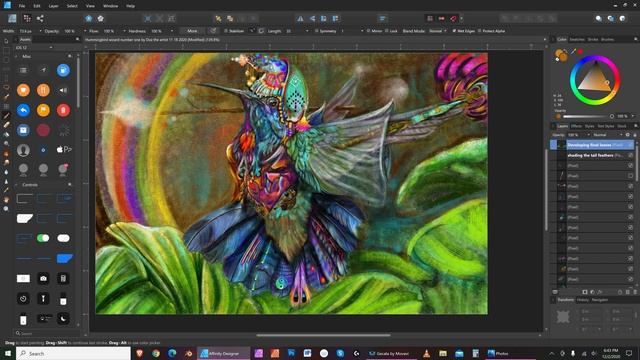Add adjustment layer icon in Layers panel
Screen dimensions: 640x360
click(x=592, y=292)
